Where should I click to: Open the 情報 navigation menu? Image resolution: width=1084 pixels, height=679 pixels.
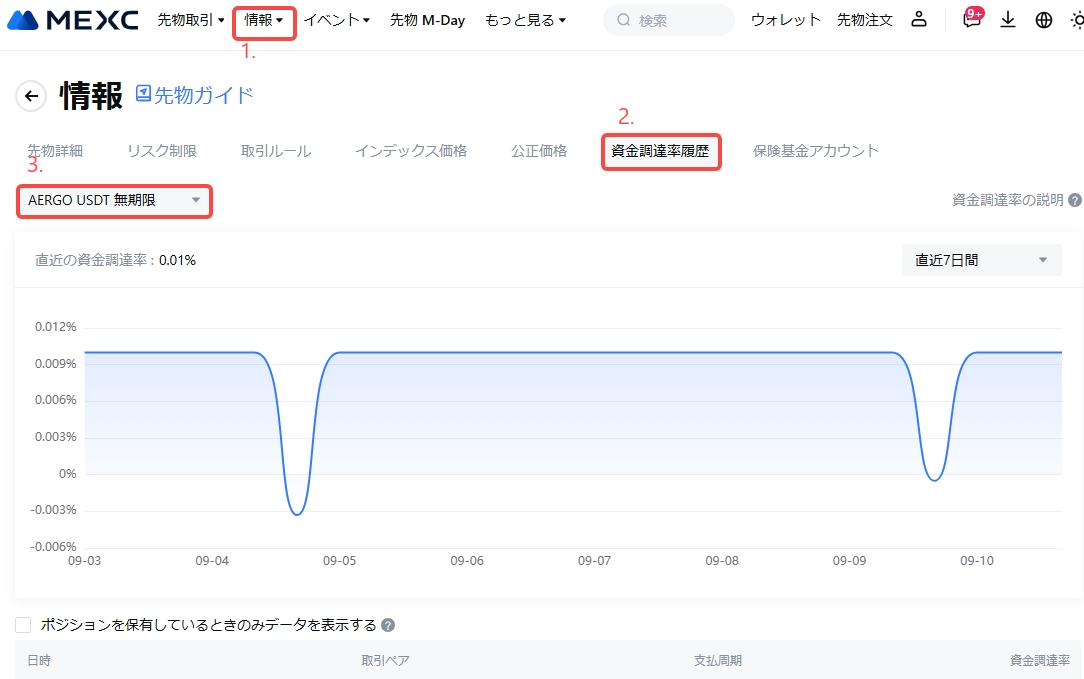tap(264, 20)
